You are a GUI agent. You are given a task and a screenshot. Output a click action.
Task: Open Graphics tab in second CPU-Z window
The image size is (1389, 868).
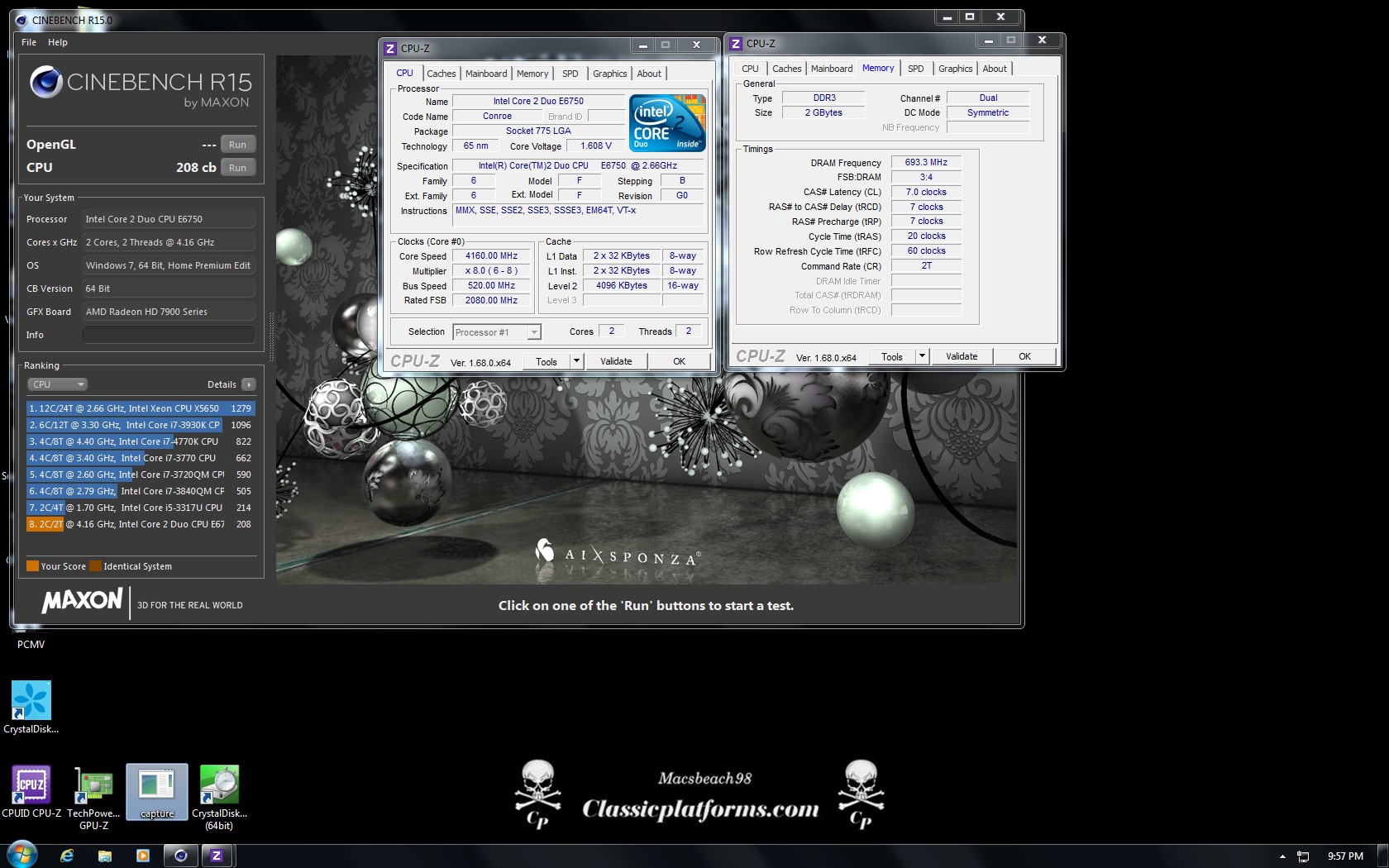click(955, 69)
